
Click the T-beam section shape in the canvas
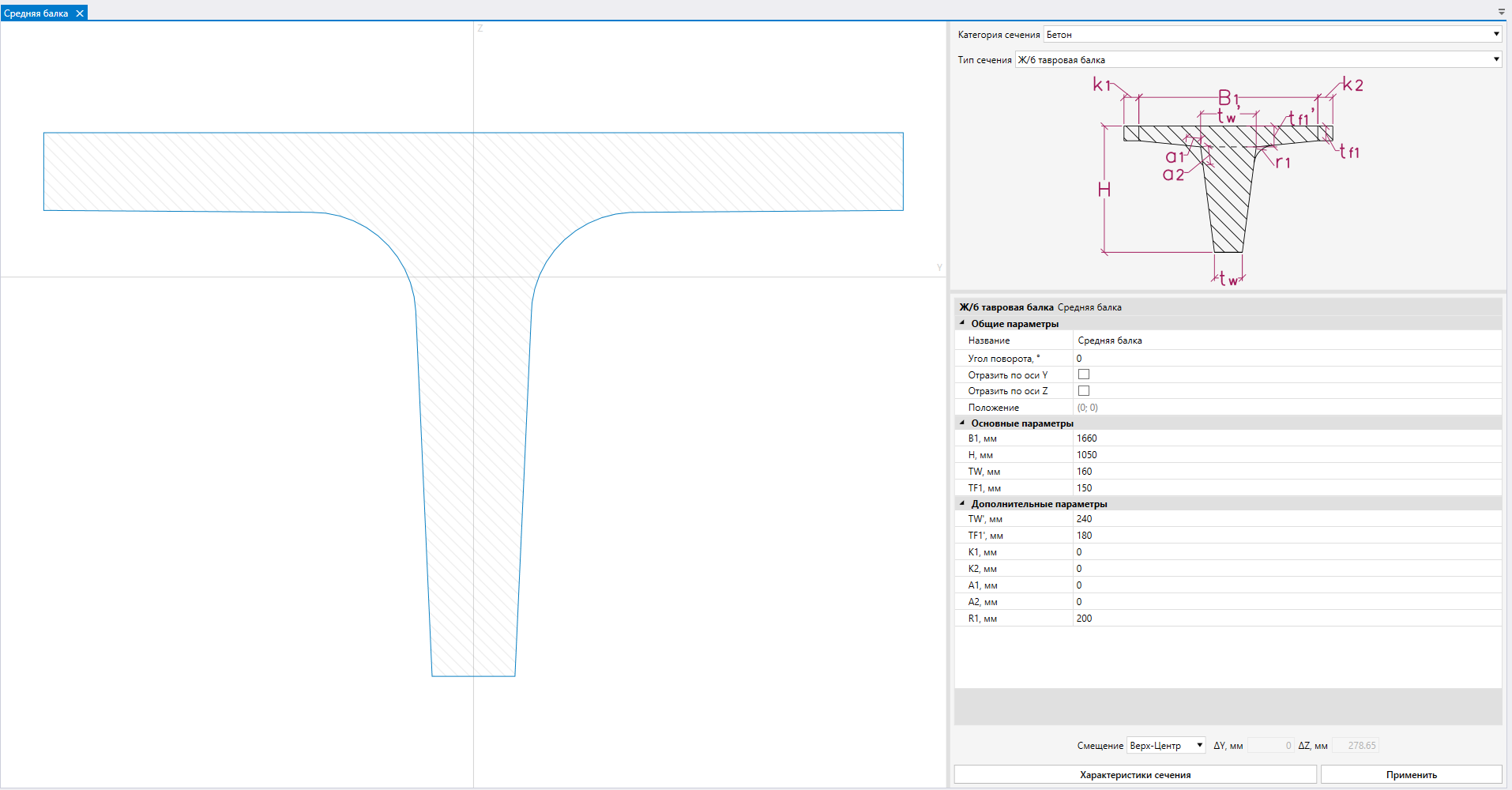pyautogui.click(x=473, y=404)
